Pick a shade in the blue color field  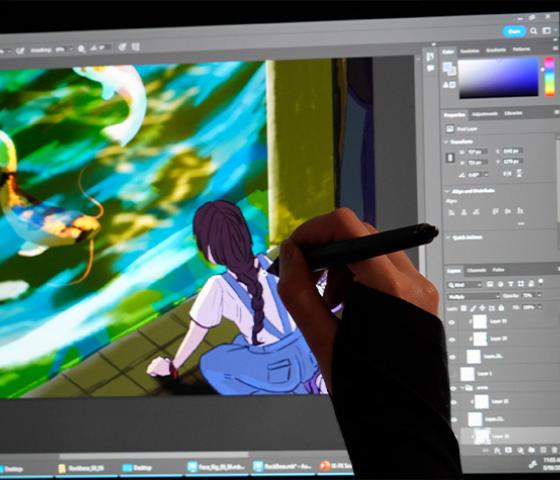click(498, 78)
